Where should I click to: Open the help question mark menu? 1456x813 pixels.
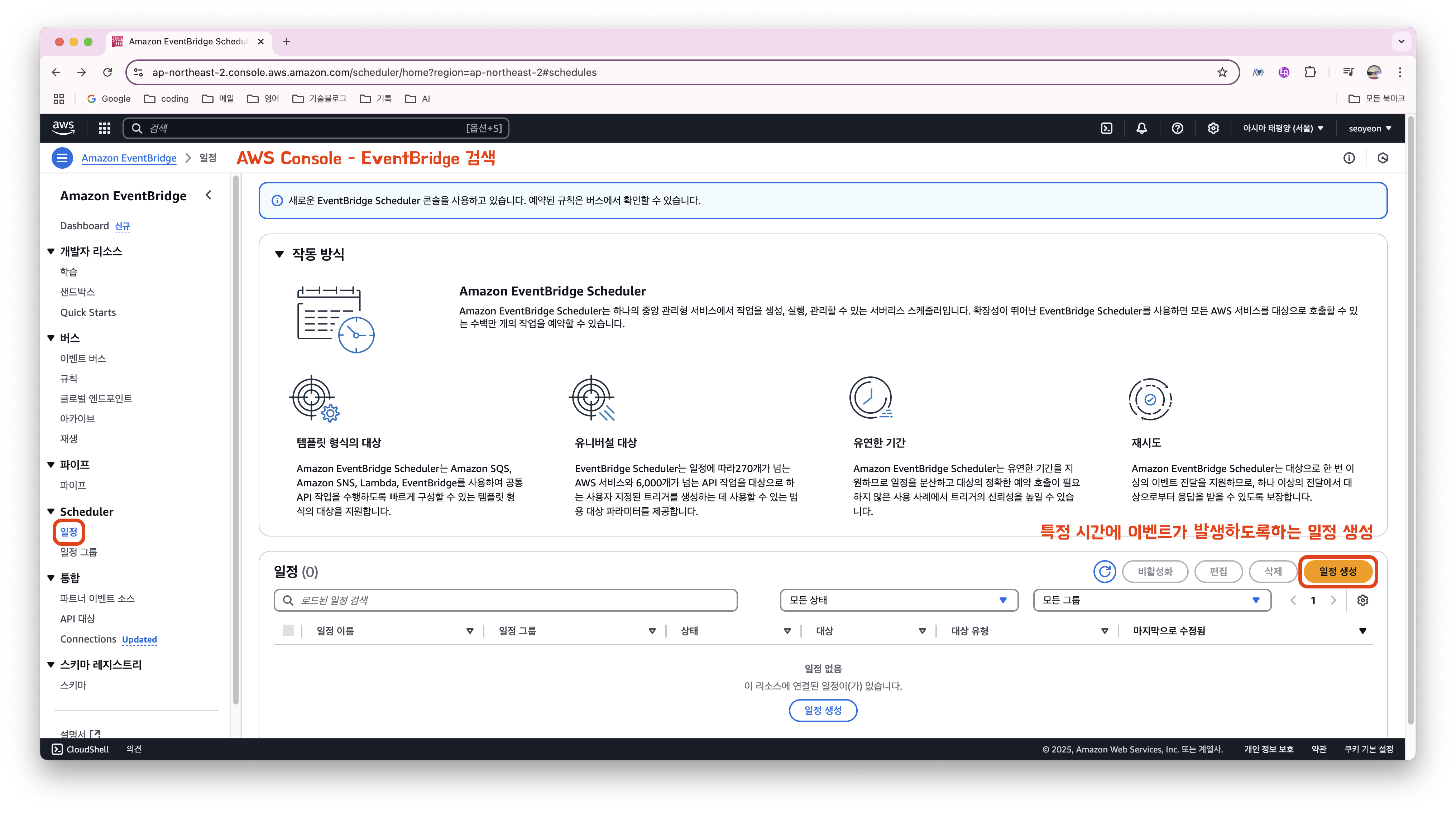tap(1177, 128)
